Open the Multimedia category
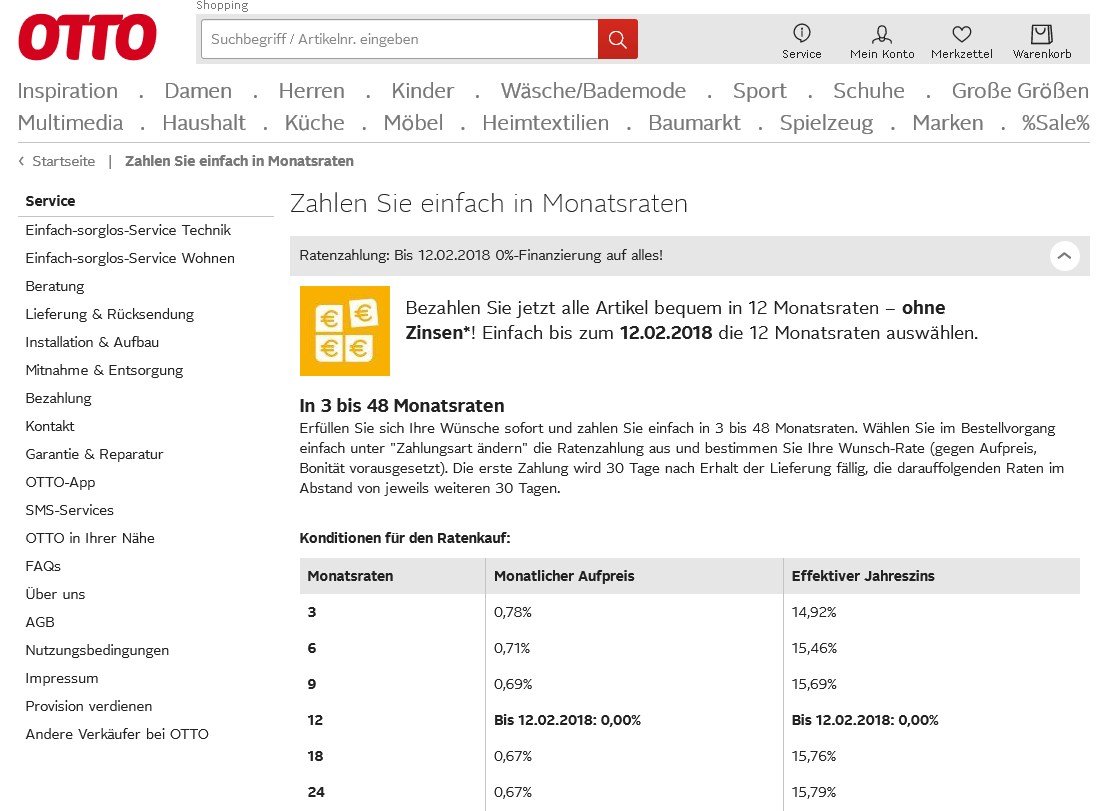Screen dimensions: 1119x811 click(70, 123)
